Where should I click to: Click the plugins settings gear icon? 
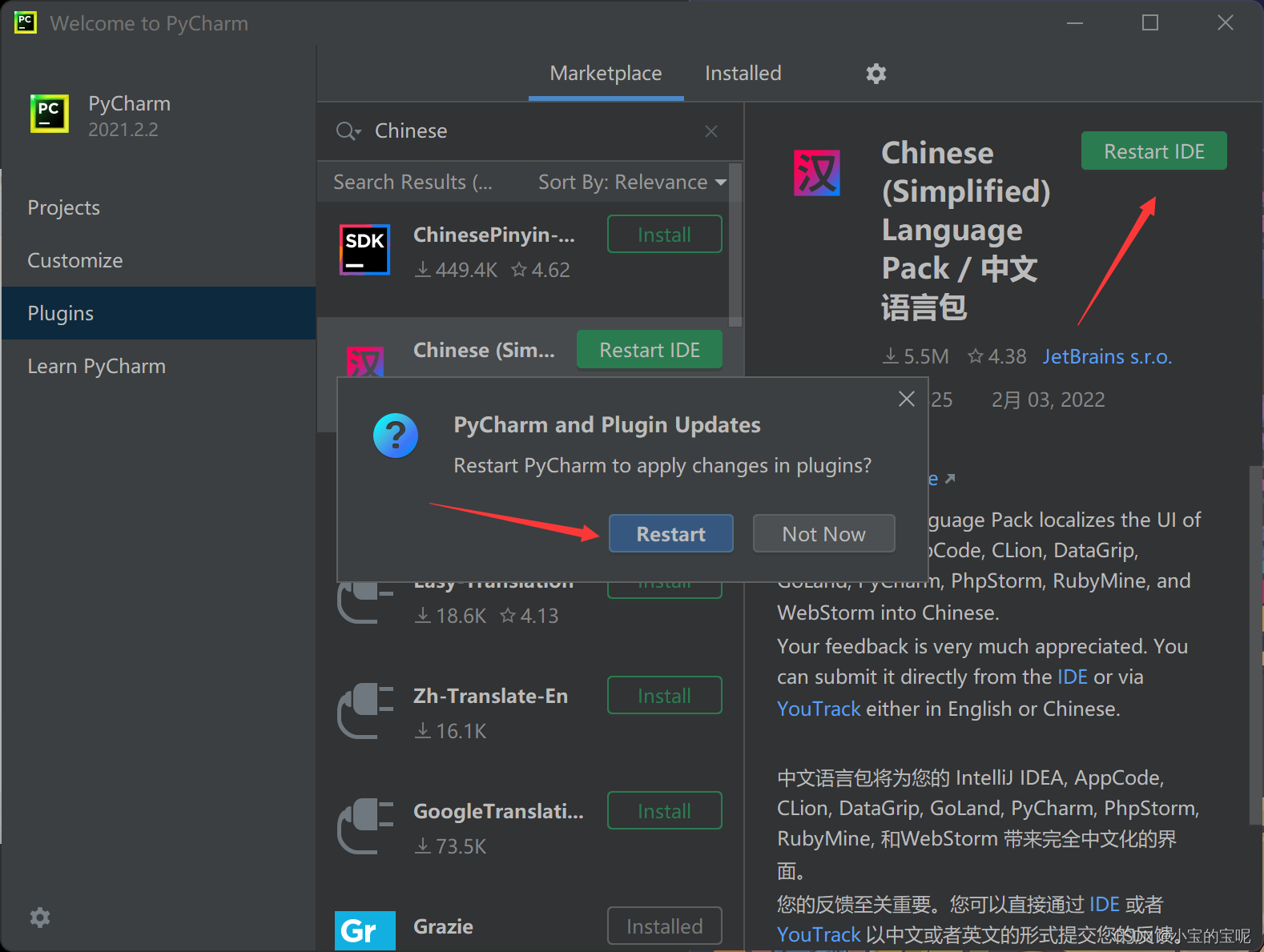pyautogui.click(x=876, y=74)
